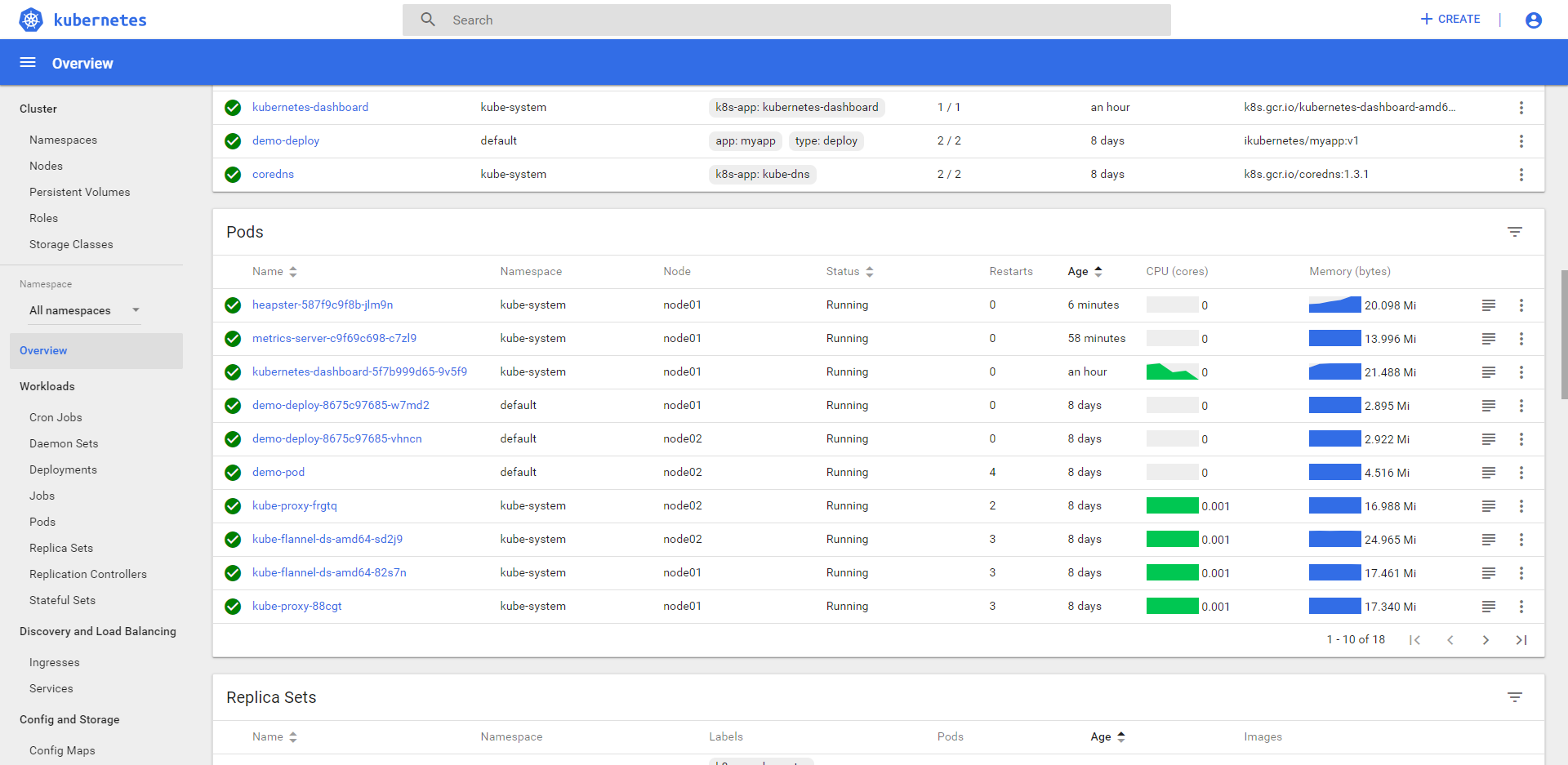Open Config Maps in sidebar
Viewport: 1568px width, 765px height.
[x=62, y=750]
